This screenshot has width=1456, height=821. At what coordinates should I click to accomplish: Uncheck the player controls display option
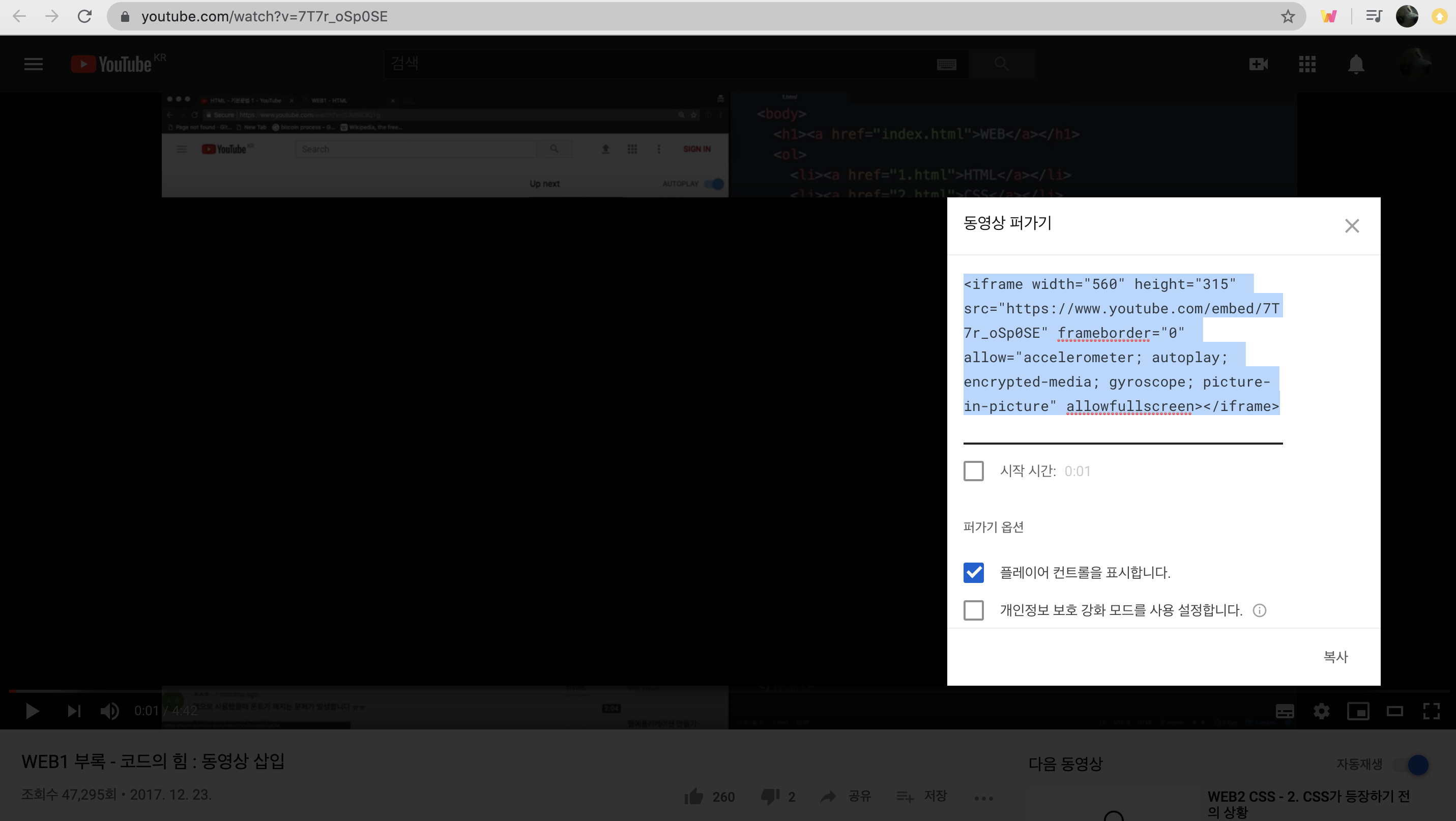(x=973, y=572)
